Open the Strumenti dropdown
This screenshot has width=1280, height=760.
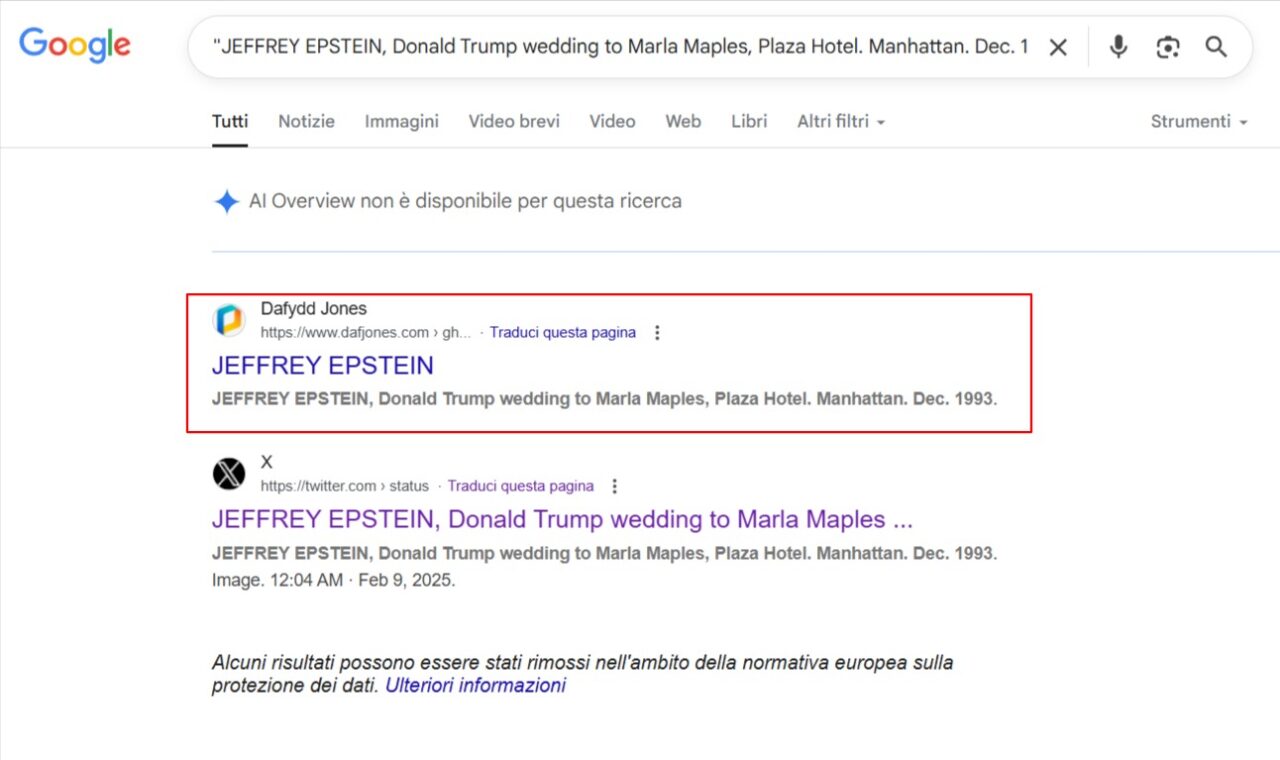click(x=1199, y=121)
